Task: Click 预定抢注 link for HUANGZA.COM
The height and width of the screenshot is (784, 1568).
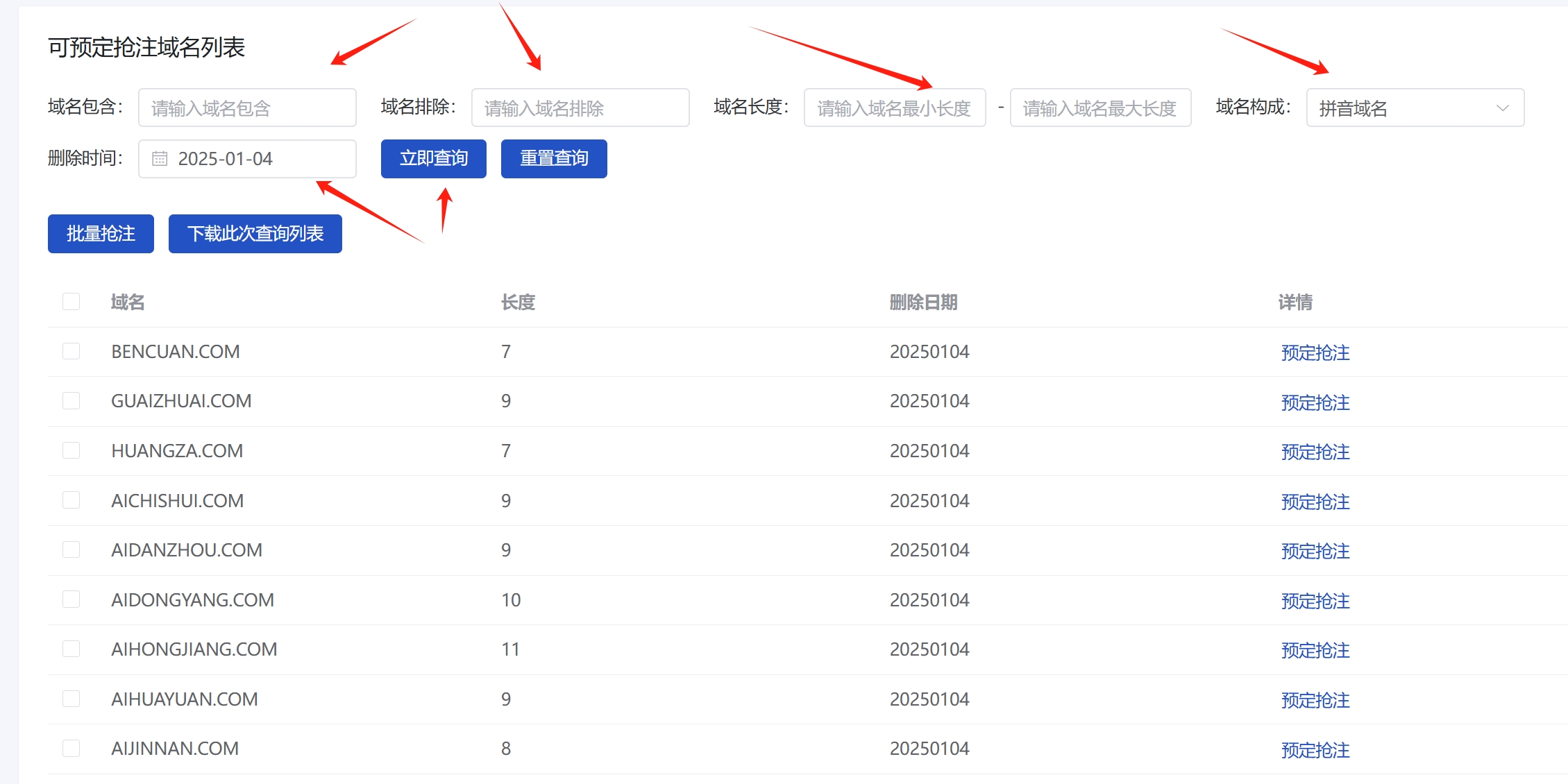Action: (1315, 452)
